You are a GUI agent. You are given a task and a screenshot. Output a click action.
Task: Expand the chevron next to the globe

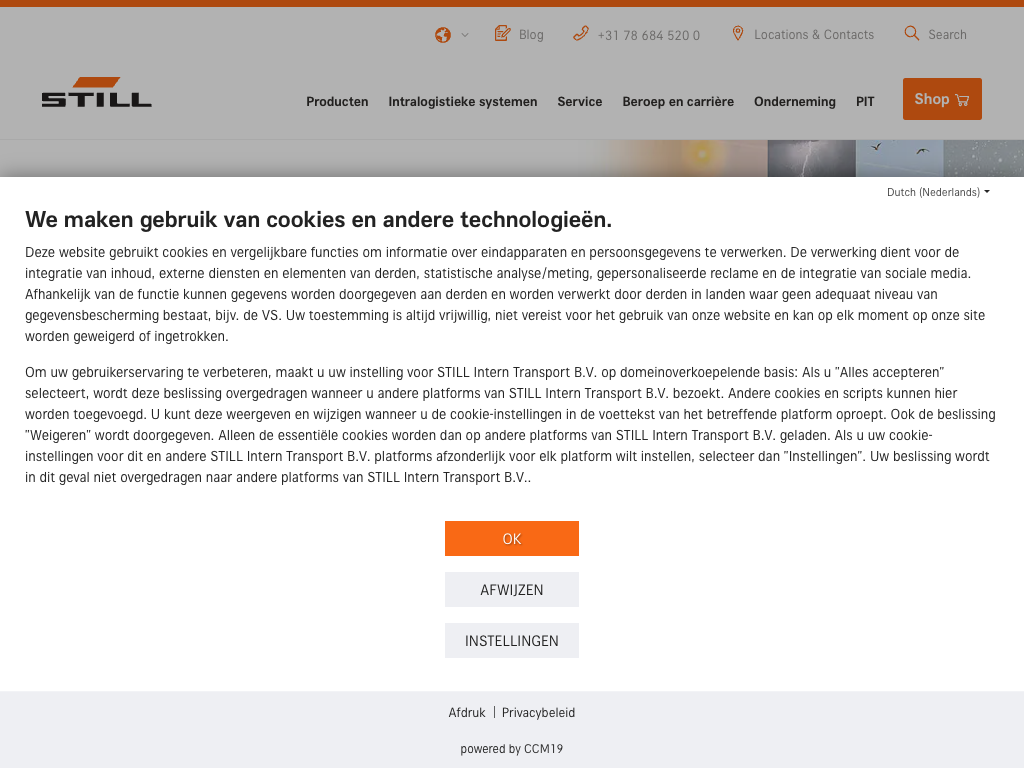(x=465, y=35)
